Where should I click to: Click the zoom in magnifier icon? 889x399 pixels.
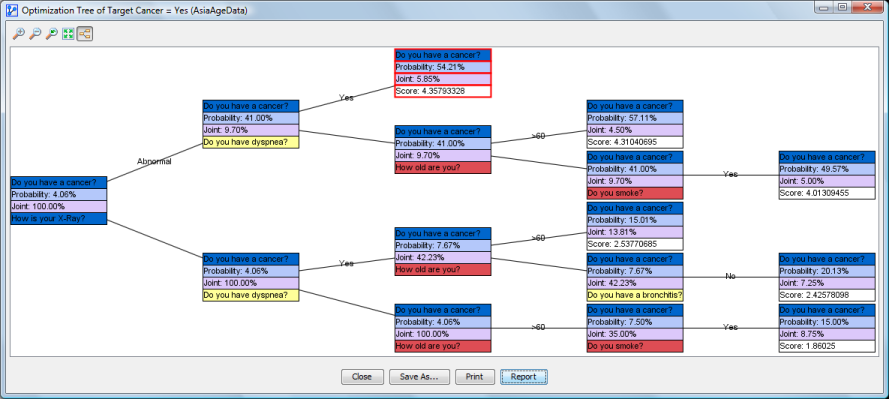(x=19, y=34)
